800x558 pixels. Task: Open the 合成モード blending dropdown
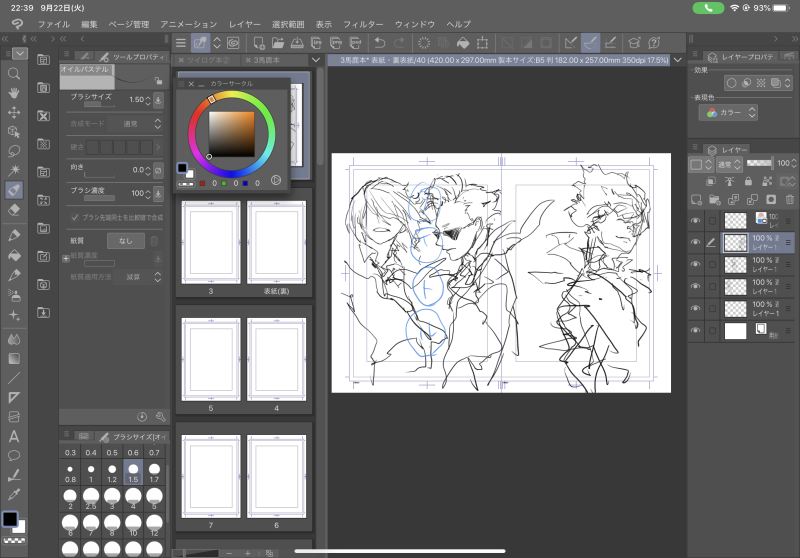[x=137, y=123]
